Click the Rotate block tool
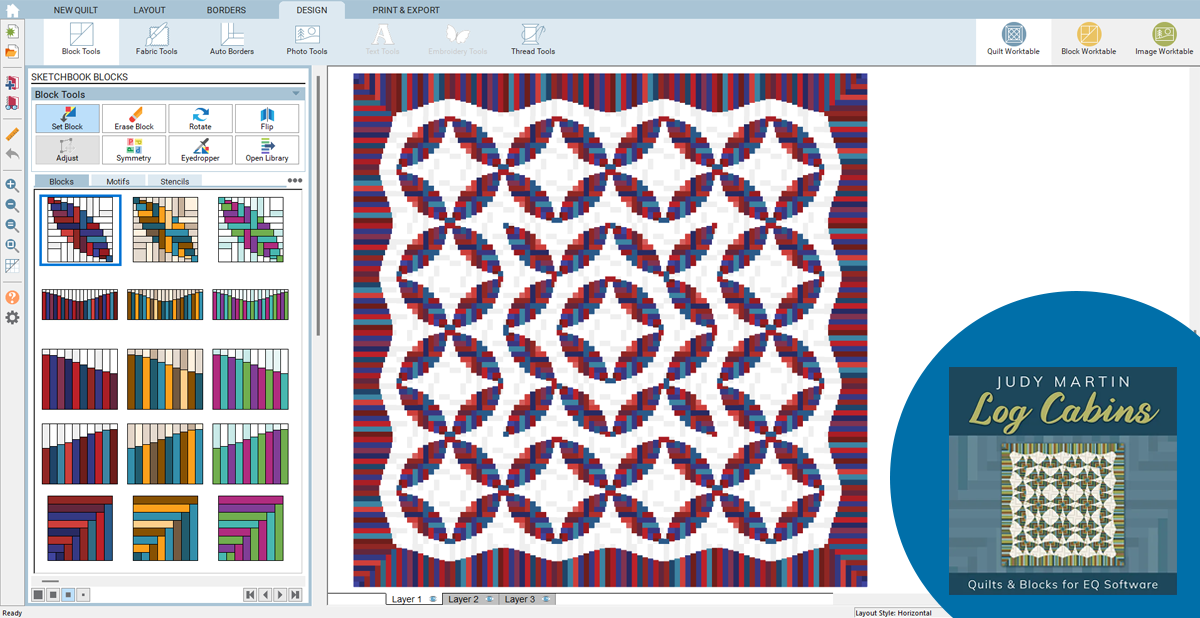The height and width of the screenshot is (618, 1200). 200,119
